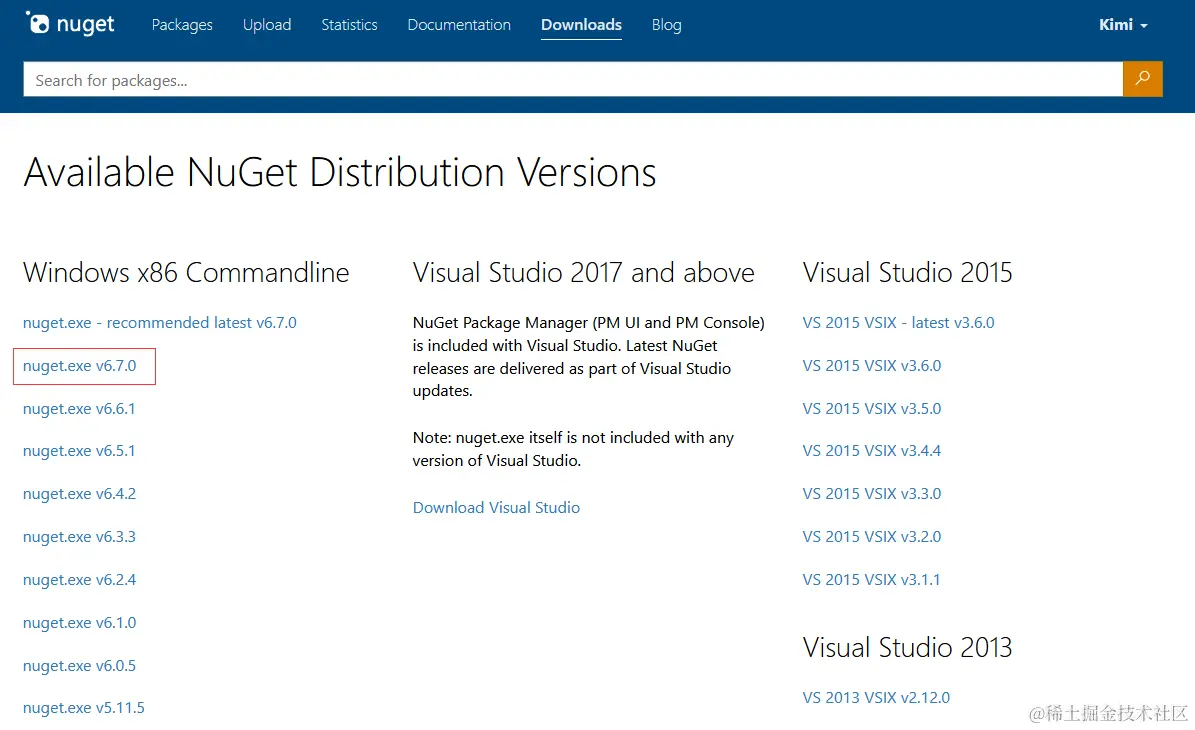The image size is (1195, 730).
Task: Click the Available NuGet Distribution Versions heading
Action: (x=340, y=172)
